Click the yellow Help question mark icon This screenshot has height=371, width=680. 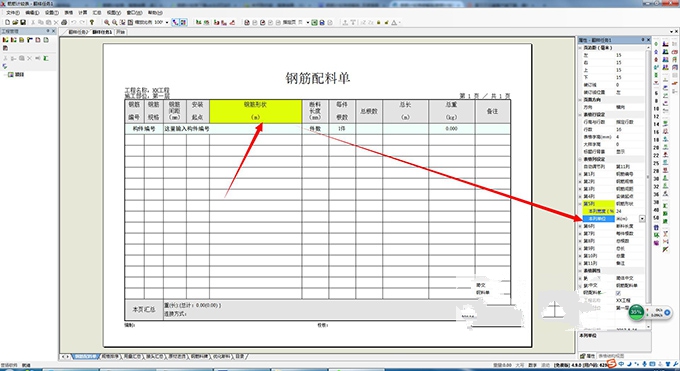click(92, 22)
